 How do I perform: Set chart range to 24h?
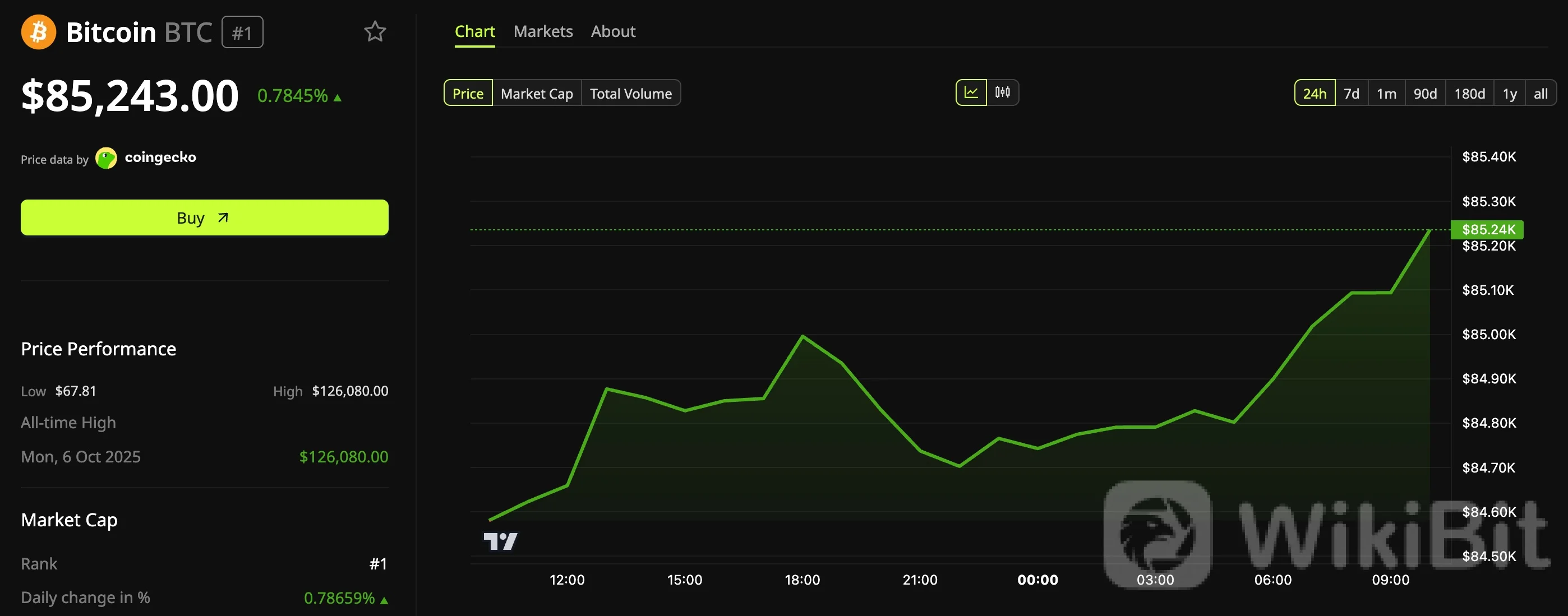[1315, 93]
